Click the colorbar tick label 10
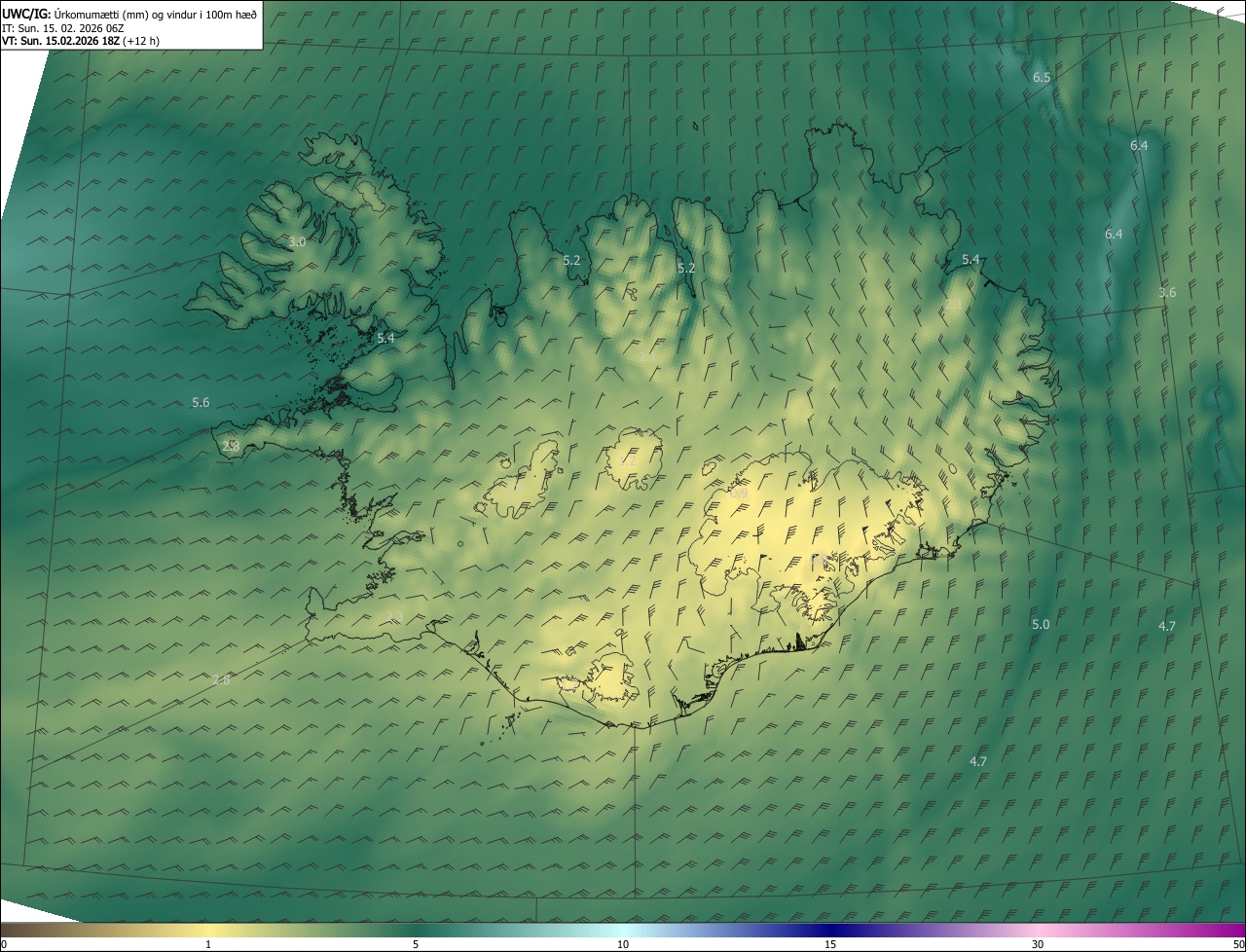The height and width of the screenshot is (952, 1246). 623,944
